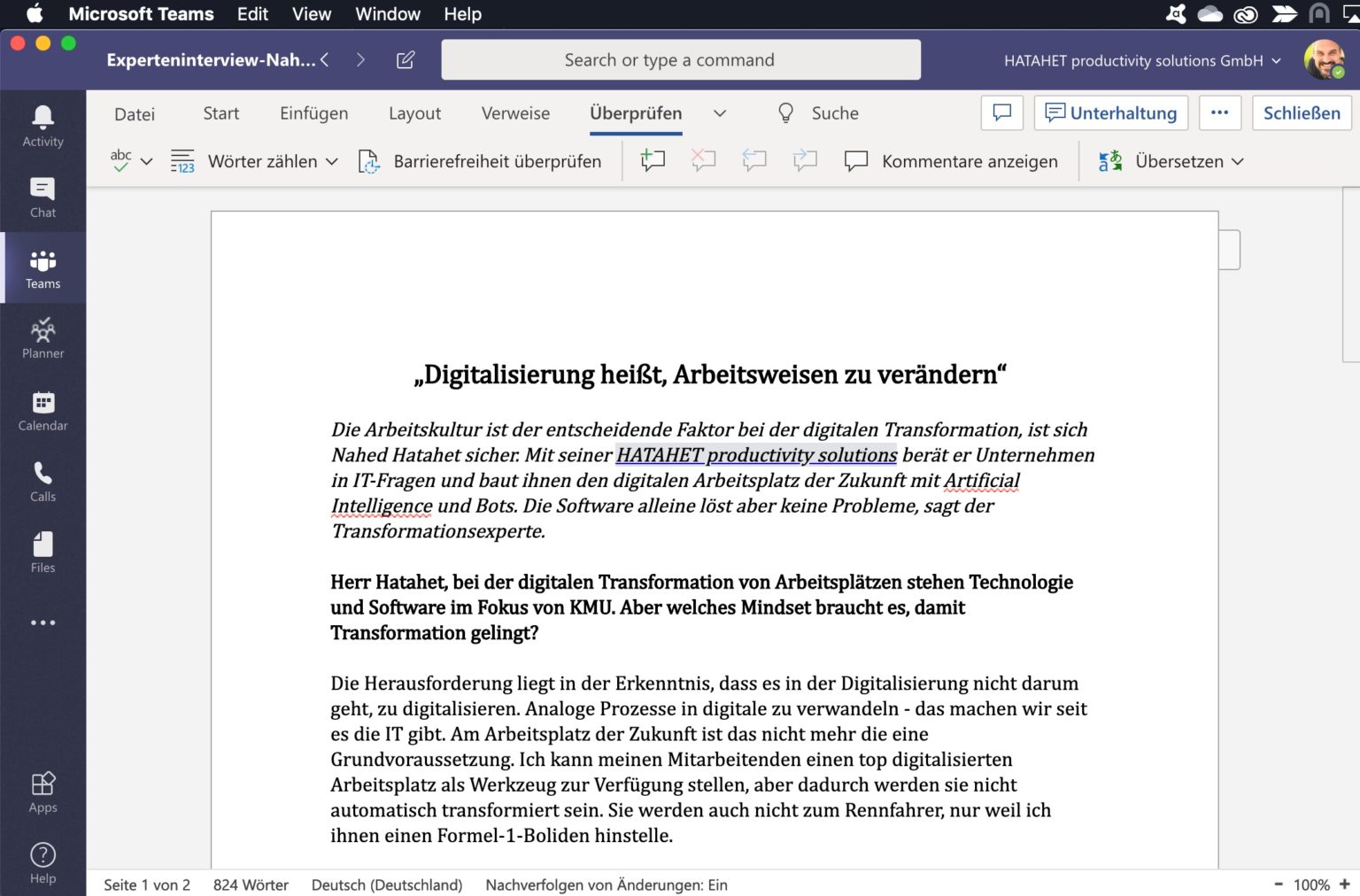Run spelling check abc icon
The width and height of the screenshot is (1360, 896).
tap(120, 160)
